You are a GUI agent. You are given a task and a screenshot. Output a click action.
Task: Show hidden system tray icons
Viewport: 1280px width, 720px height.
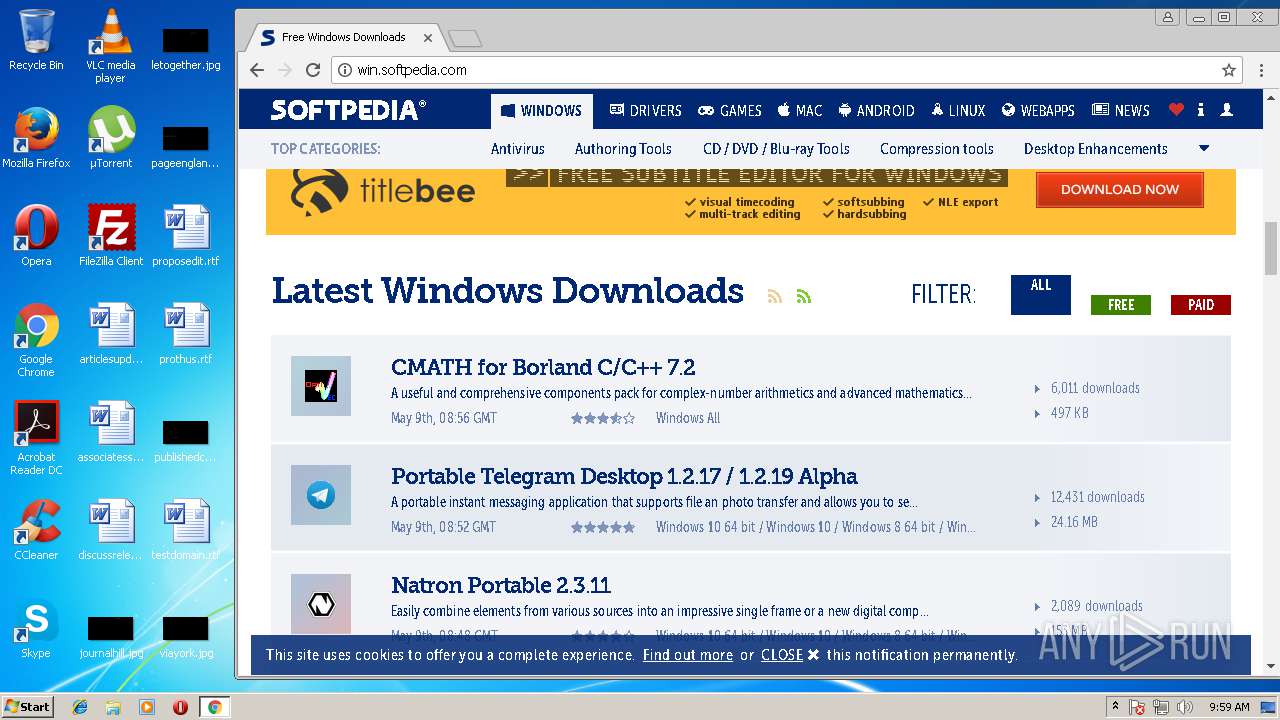tap(1114, 707)
